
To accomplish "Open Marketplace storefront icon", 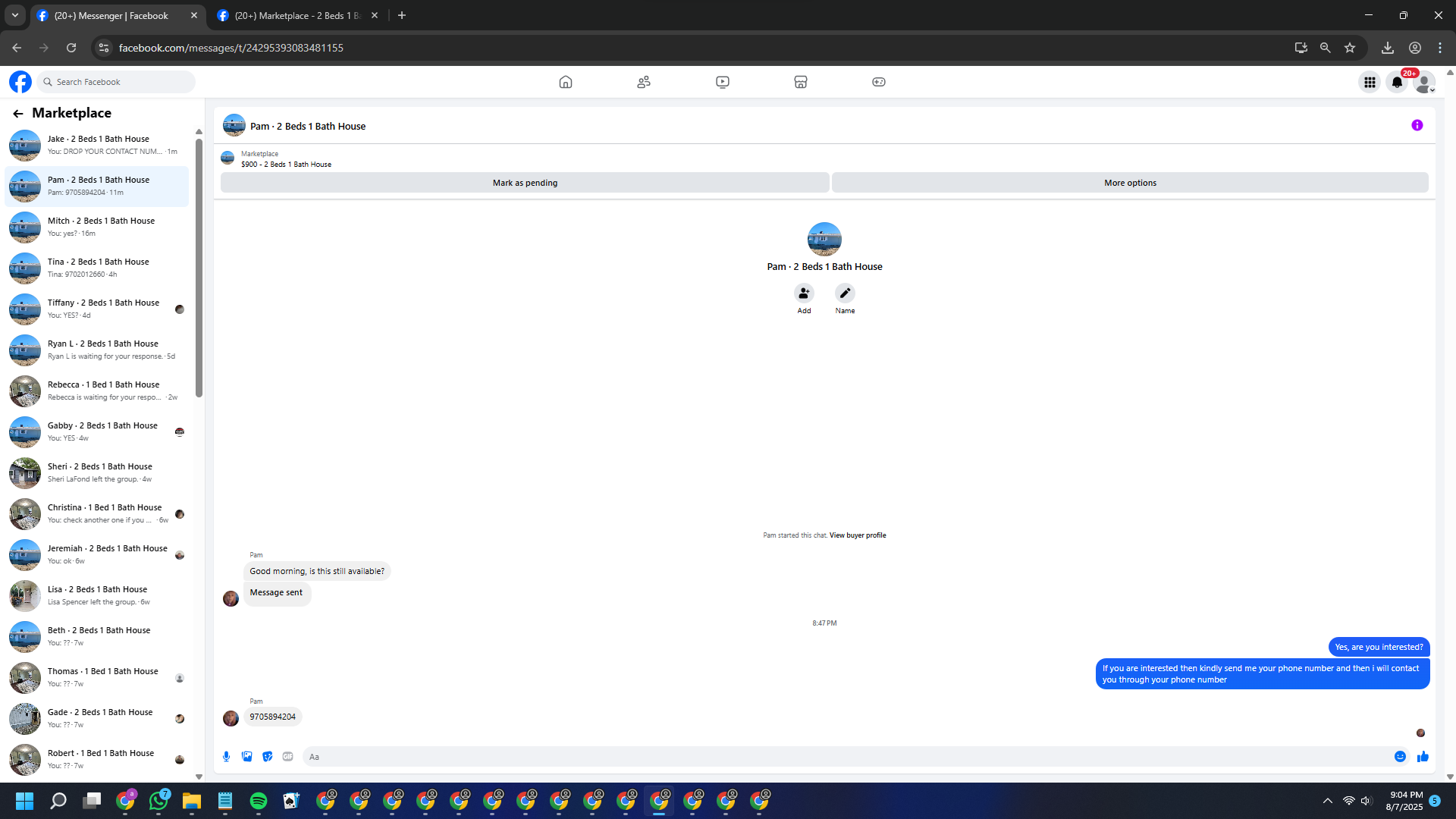I will pyautogui.click(x=801, y=82).
